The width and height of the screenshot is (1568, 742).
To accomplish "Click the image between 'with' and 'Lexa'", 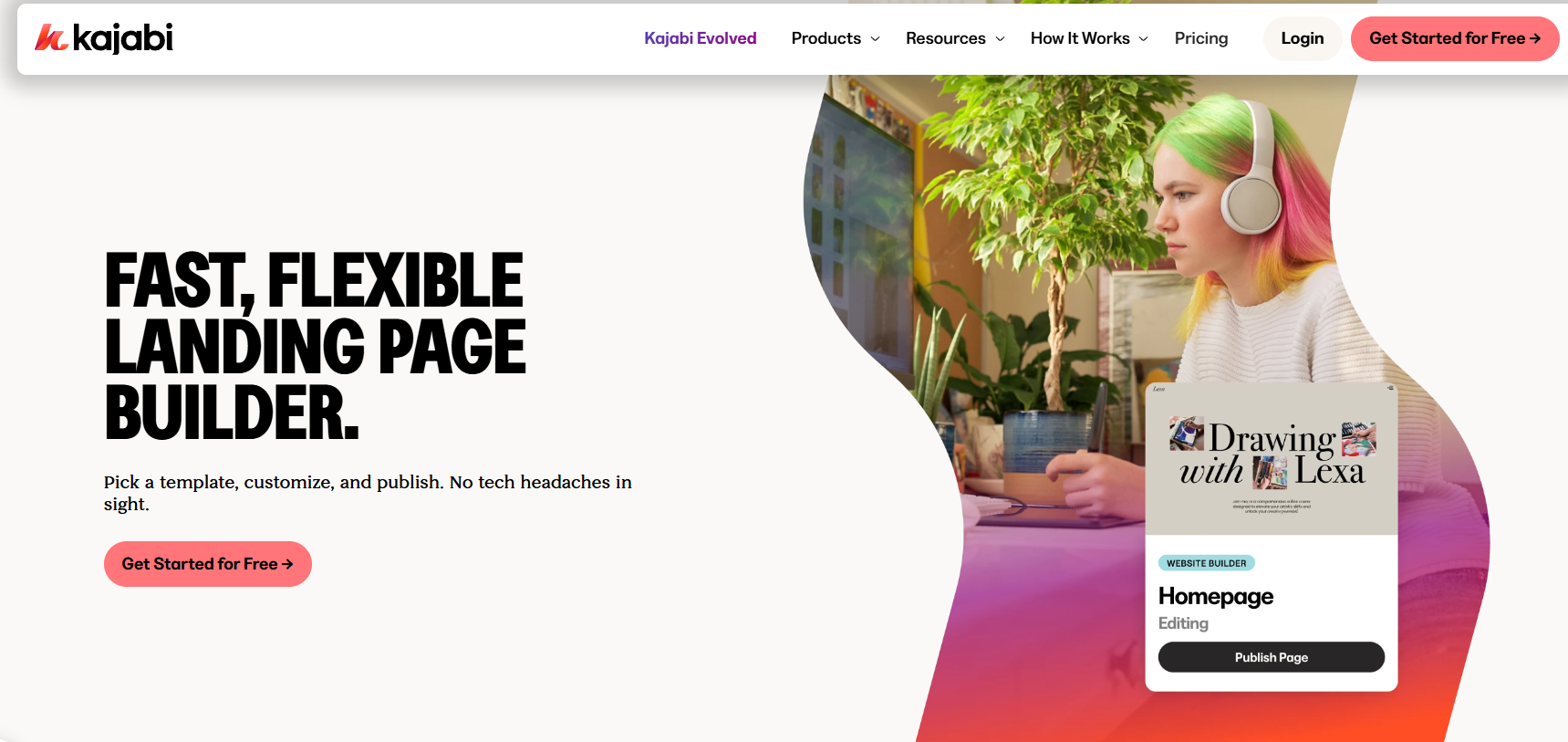I will click(1270, 473).
